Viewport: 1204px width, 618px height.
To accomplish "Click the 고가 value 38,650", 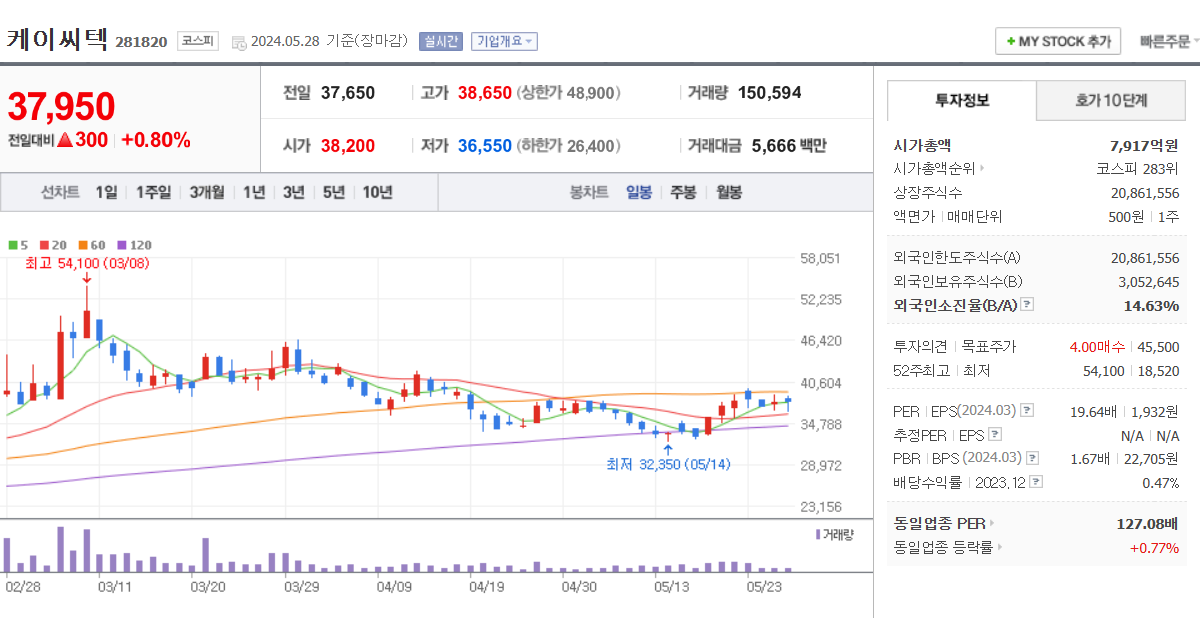I will point(485,93).
